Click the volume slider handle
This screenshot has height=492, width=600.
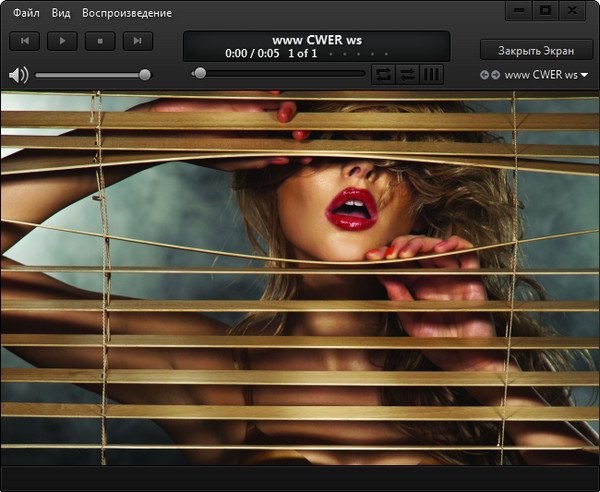[145, 74]
